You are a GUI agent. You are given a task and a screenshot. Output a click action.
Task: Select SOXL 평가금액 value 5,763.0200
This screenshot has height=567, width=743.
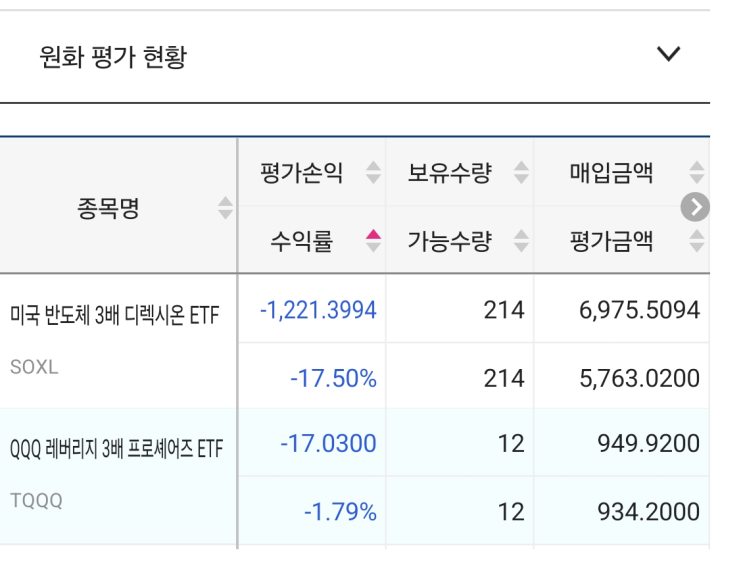(639, 379)
